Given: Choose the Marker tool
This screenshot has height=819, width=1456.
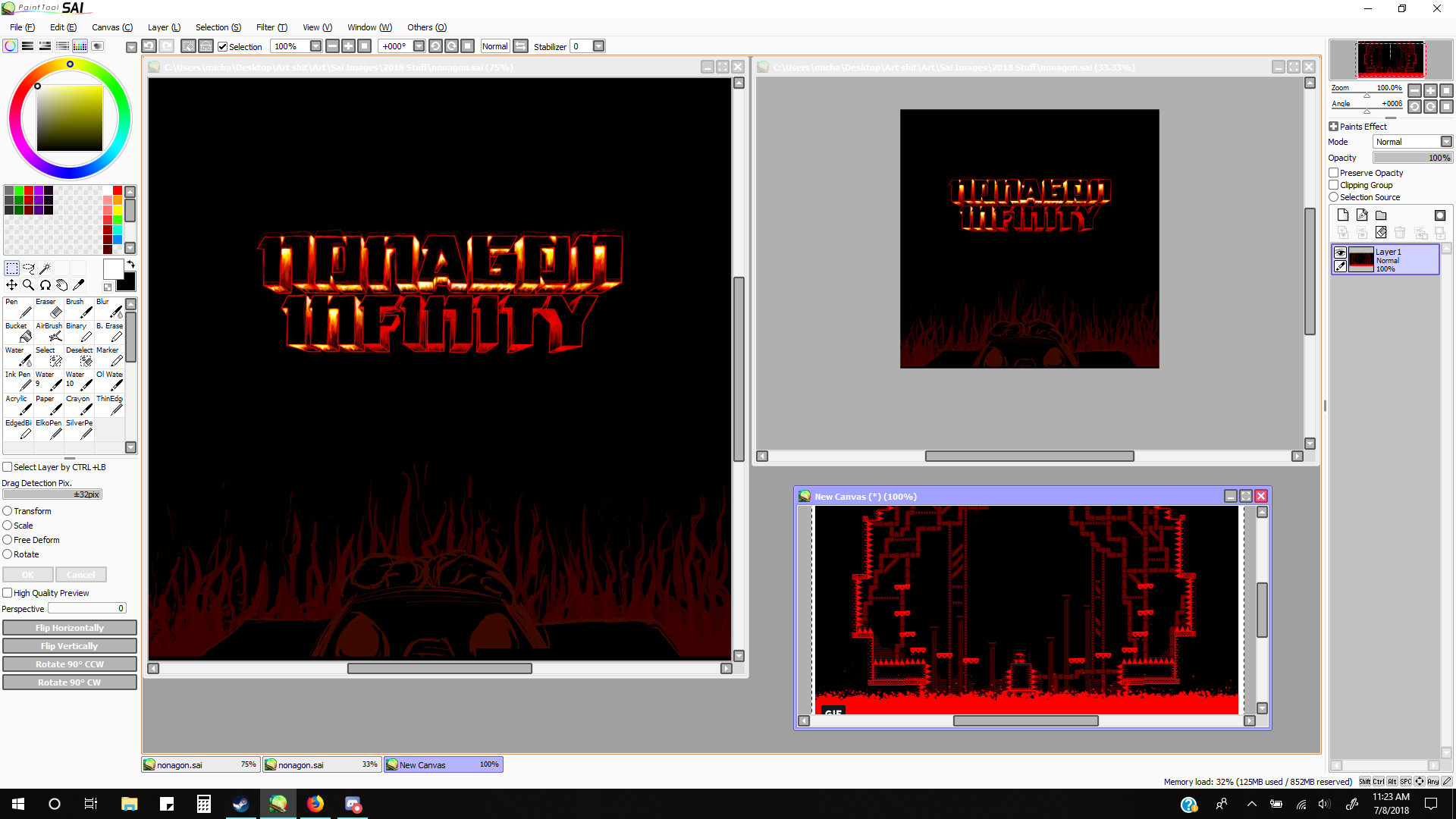Looking at the screenshot, I should (x=109, y=356).
